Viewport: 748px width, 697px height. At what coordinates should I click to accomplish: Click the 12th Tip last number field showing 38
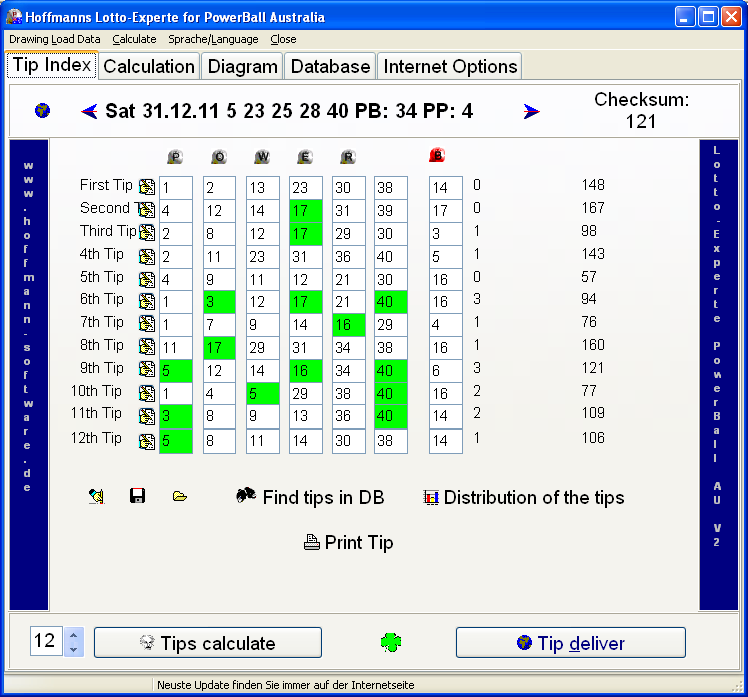coord(391,441)
